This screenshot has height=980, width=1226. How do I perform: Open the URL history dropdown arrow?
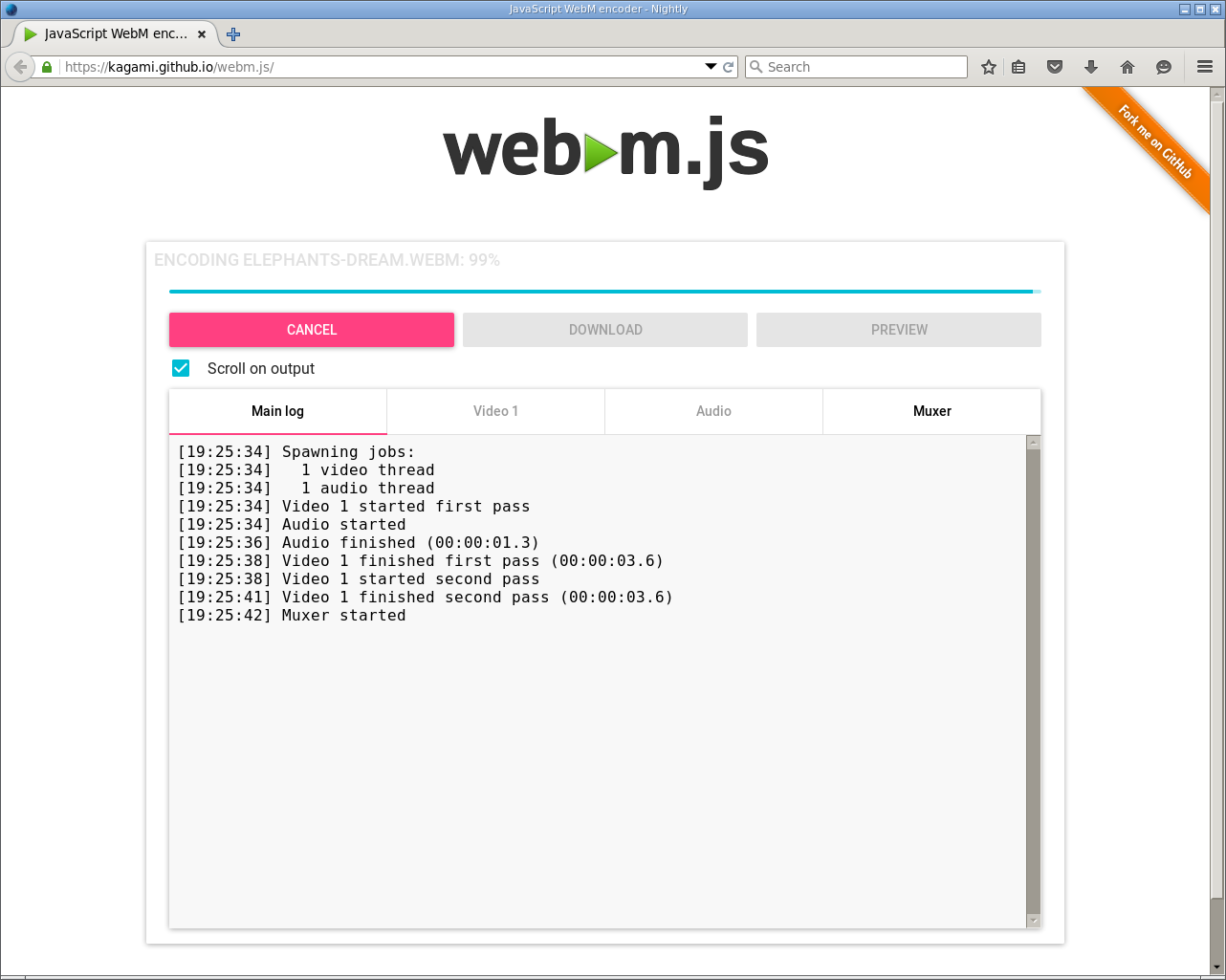click(x=711, y=67)
